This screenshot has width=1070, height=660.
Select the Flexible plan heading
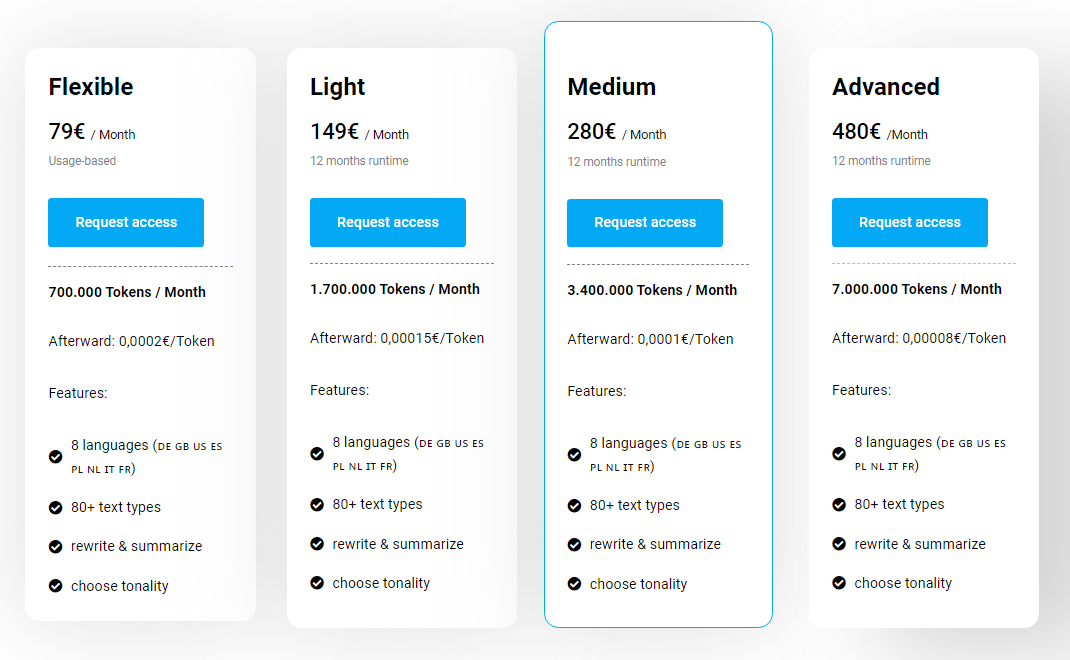91,87
